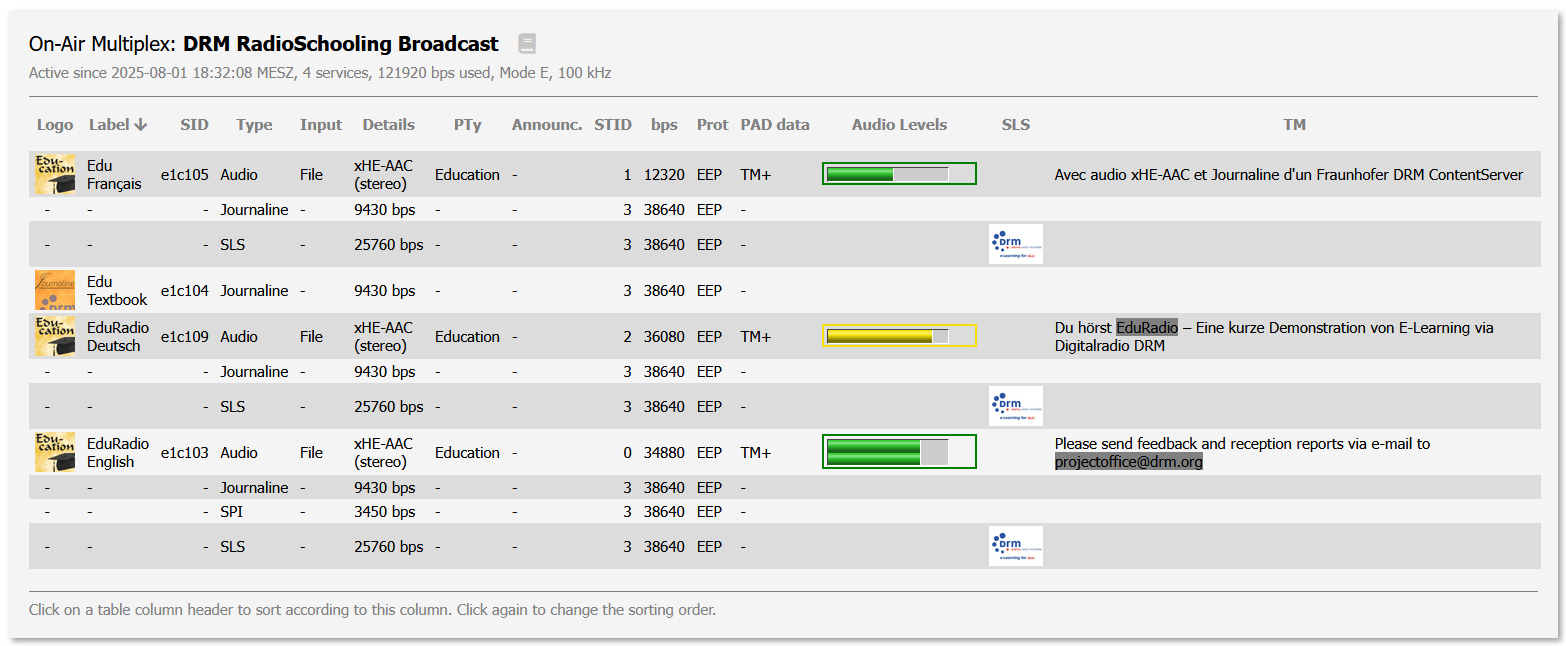The image size is (1566, 646).
Task: Click the EduRadio Deutsch graduation-cap logo
Action: click(53, 335)
